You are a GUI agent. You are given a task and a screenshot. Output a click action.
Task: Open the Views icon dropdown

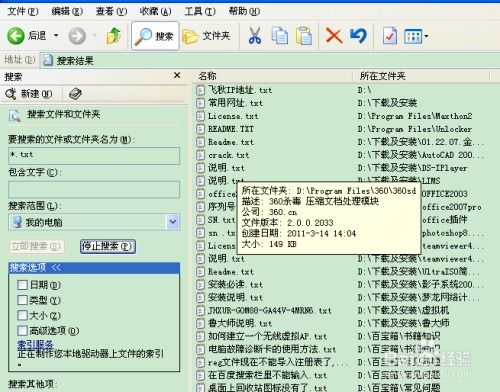[x=416, y=36]
